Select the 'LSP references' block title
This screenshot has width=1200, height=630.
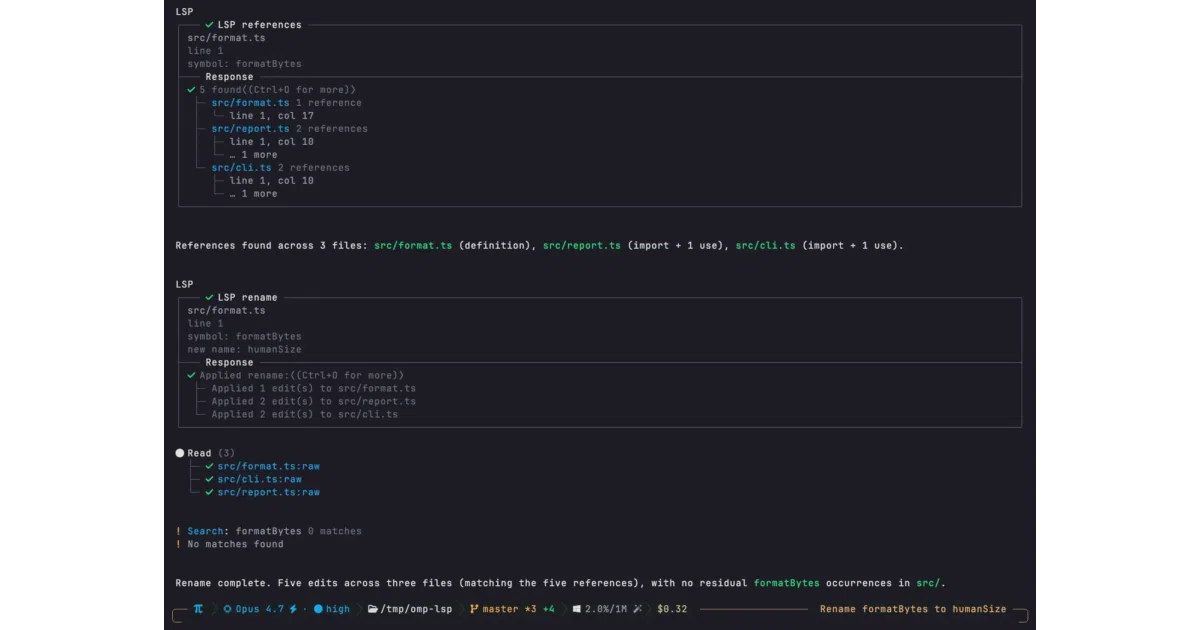pyautogui.click(x=259, y=25)
